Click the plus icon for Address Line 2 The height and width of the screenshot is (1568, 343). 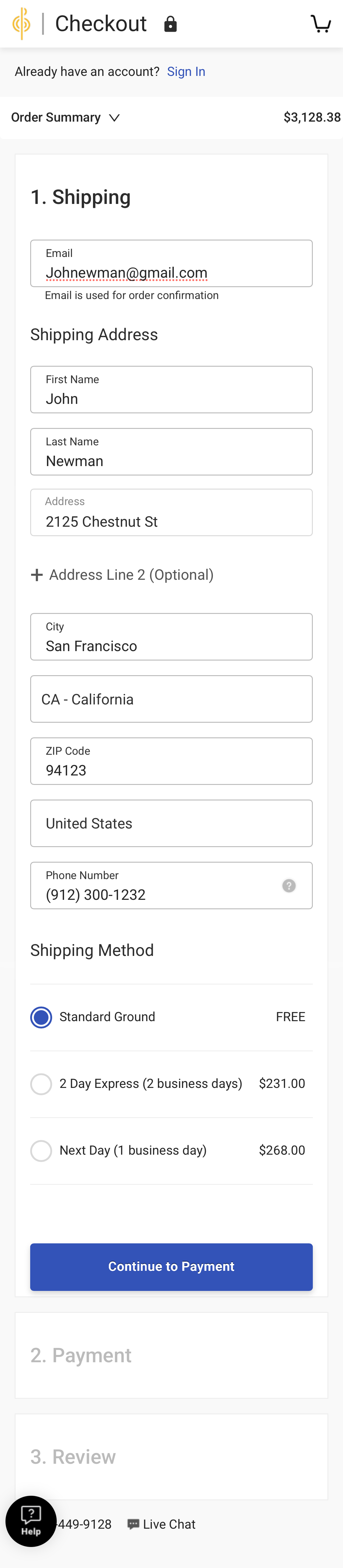pyautogui.click(x=37, y=575)
